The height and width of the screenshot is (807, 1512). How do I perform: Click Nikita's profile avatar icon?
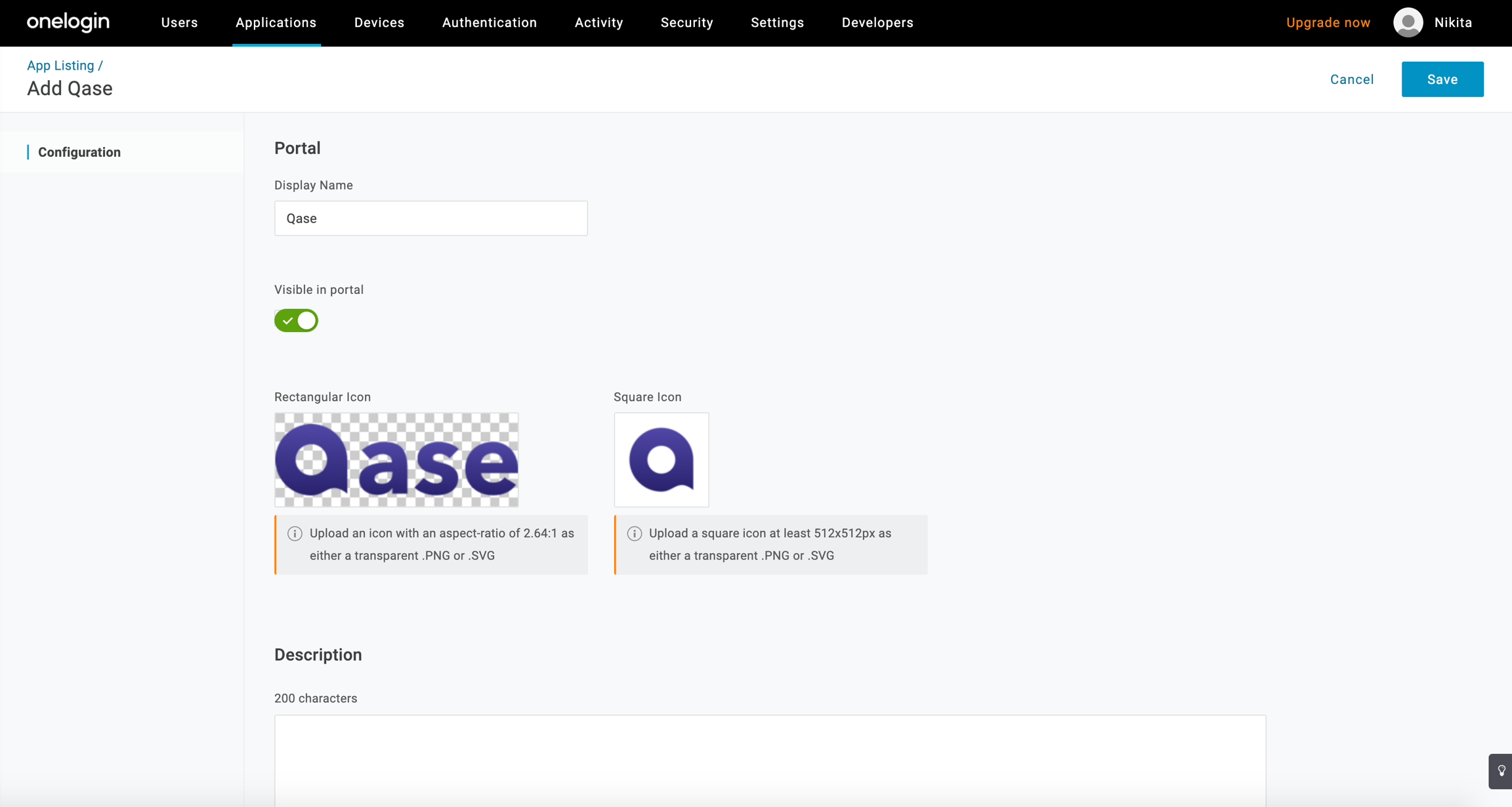point(1408,23)
